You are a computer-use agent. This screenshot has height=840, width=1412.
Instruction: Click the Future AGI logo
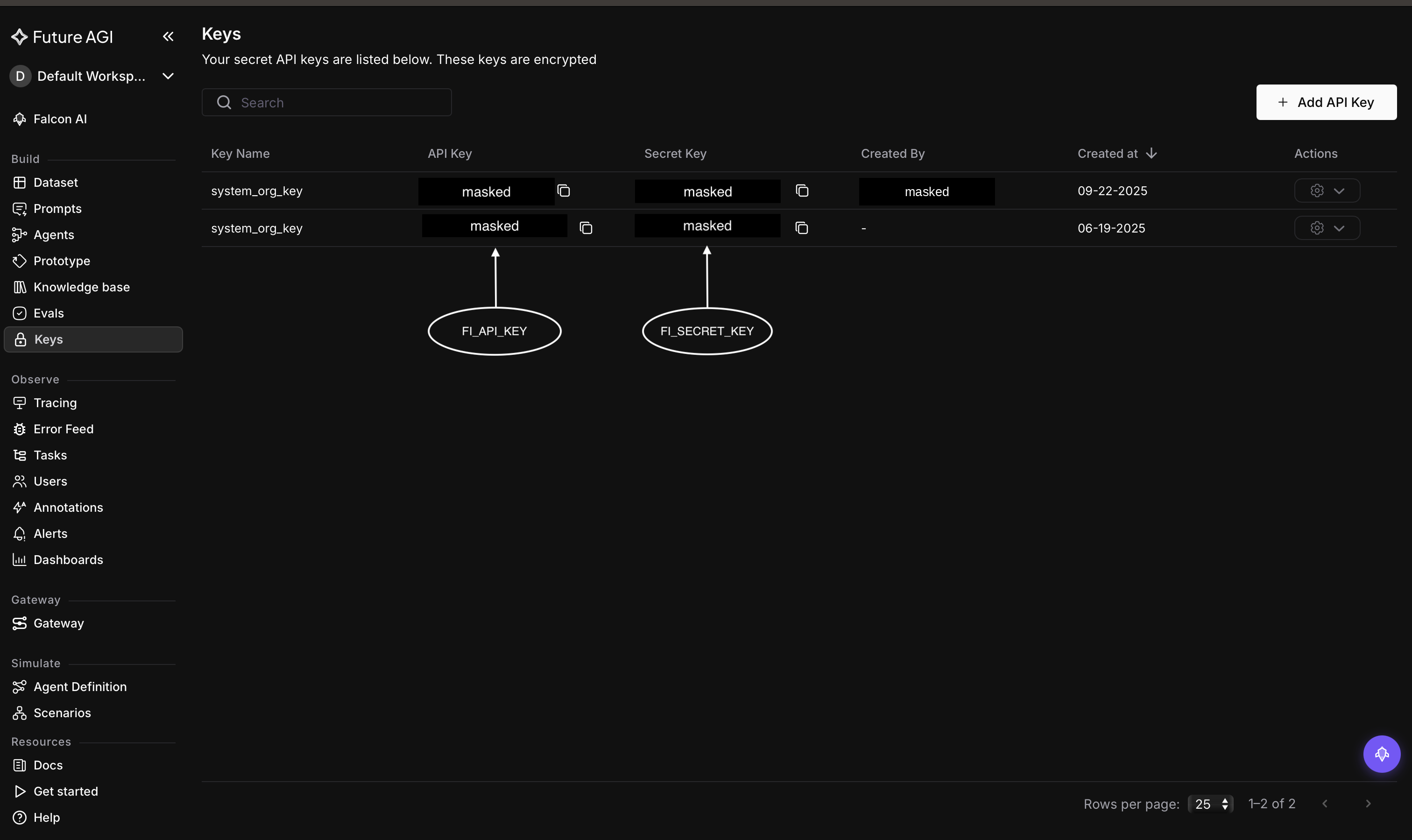tap(62, 37)
